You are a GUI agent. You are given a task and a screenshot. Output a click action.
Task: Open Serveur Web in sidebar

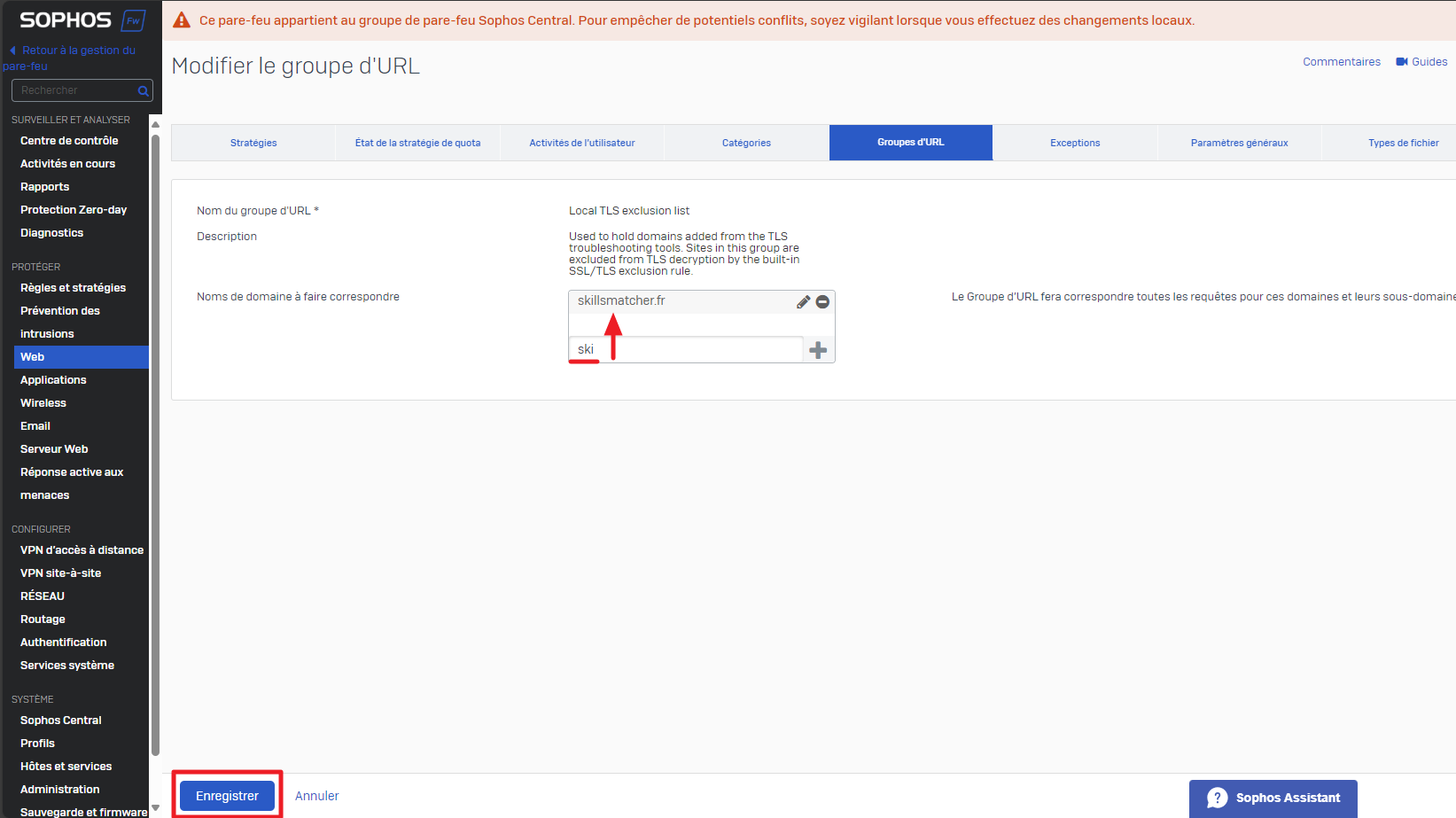(x=54, y=449)
